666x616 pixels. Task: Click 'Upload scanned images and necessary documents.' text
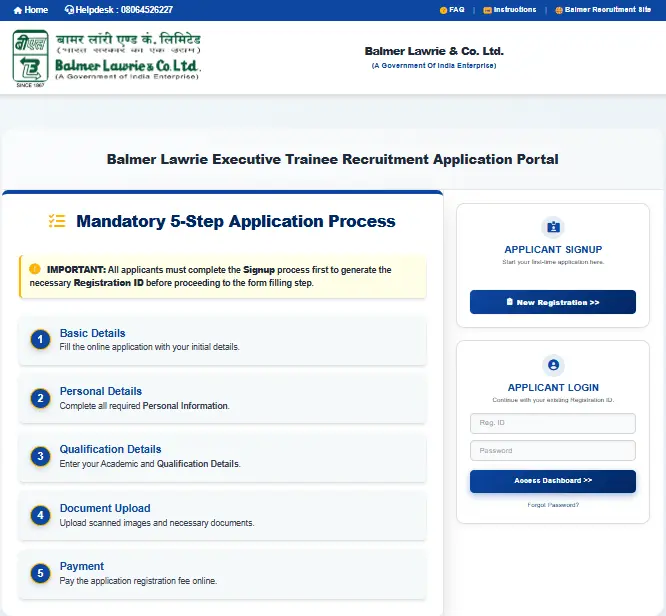157,523
